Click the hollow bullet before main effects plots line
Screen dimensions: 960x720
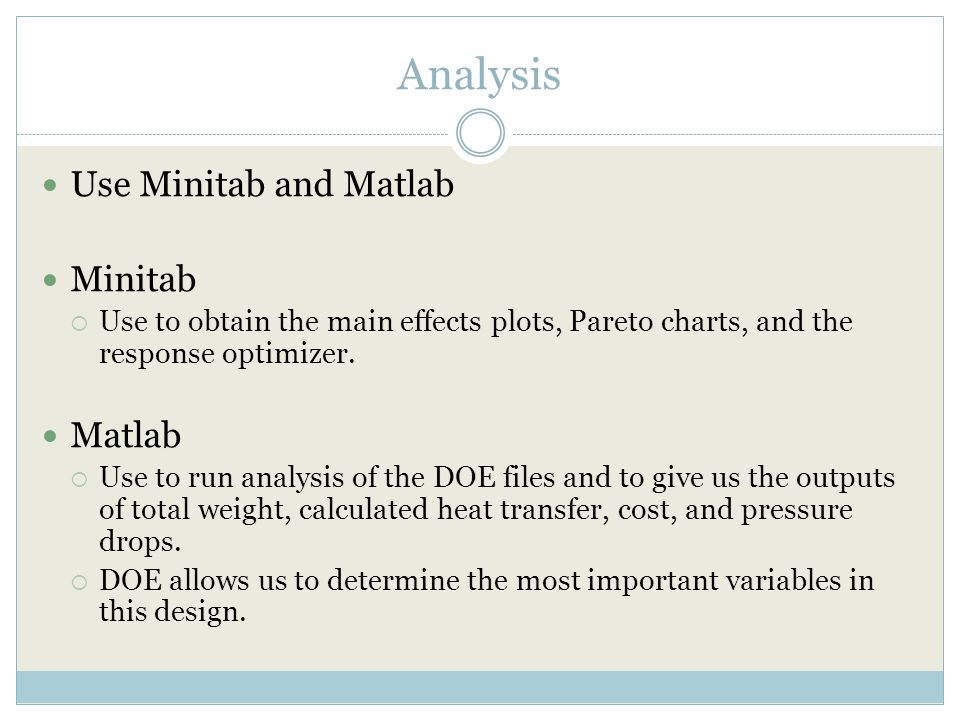79,323
